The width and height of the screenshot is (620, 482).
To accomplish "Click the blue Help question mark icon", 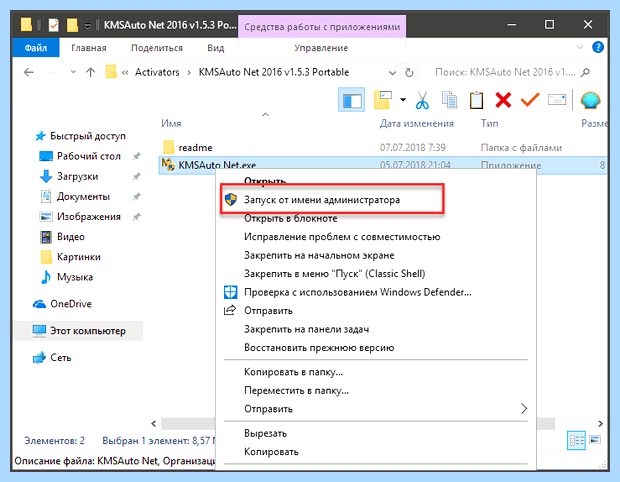I will [597, 47].
